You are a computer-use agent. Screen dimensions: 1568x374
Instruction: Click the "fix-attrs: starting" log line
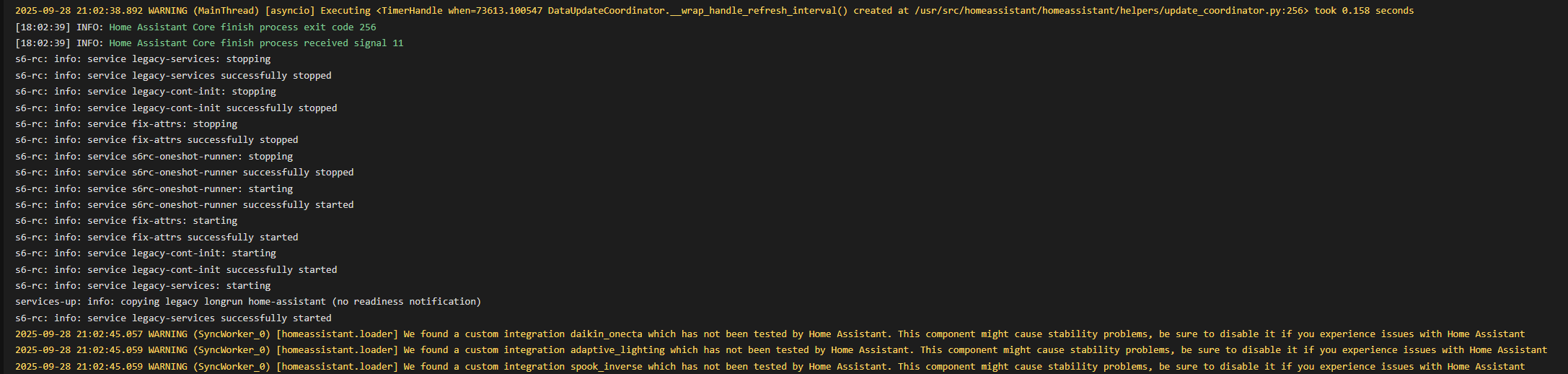[126, 221]
